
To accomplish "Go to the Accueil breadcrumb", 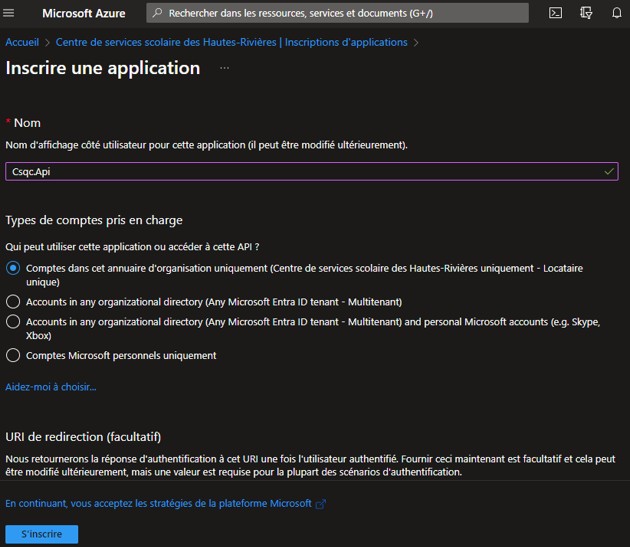I will [x=22, y=42].
